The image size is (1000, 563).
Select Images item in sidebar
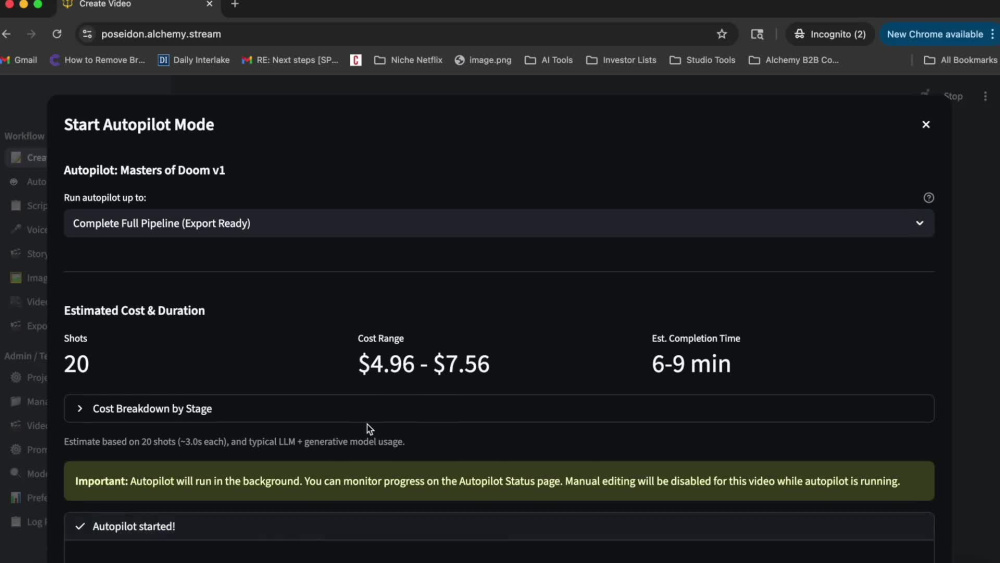(x=26, y=278)
